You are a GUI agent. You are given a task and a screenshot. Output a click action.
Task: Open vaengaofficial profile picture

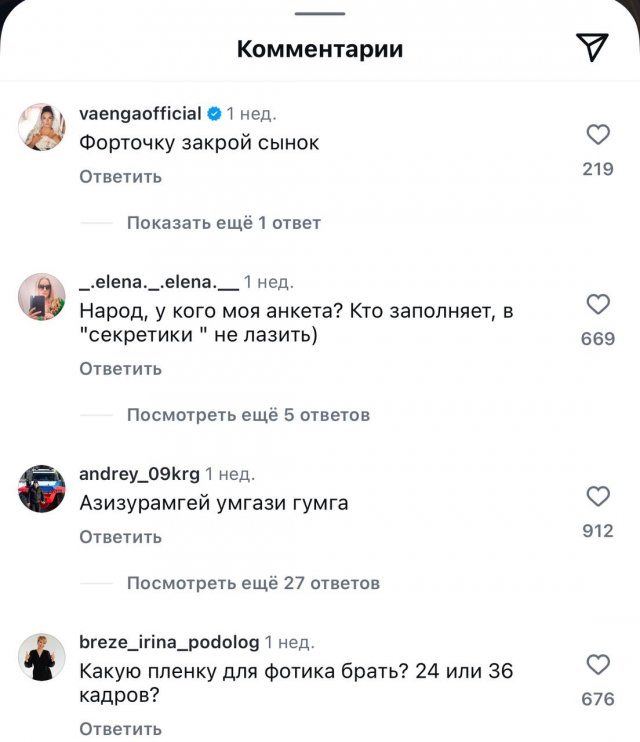click(42, 127)
